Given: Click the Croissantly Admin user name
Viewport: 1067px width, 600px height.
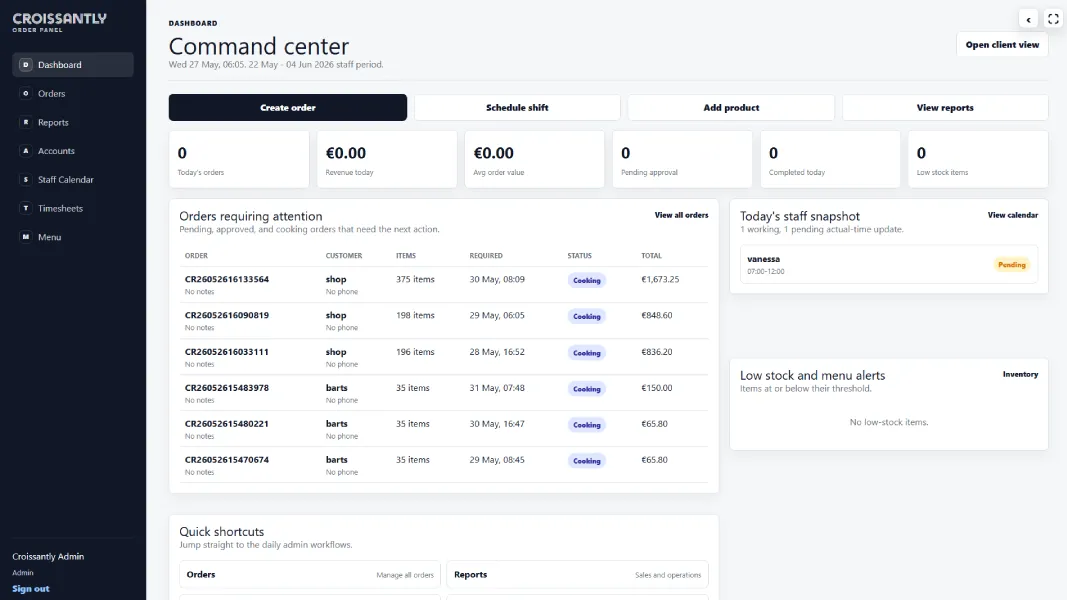Looking at the screenshot, I should pos(48,556).
